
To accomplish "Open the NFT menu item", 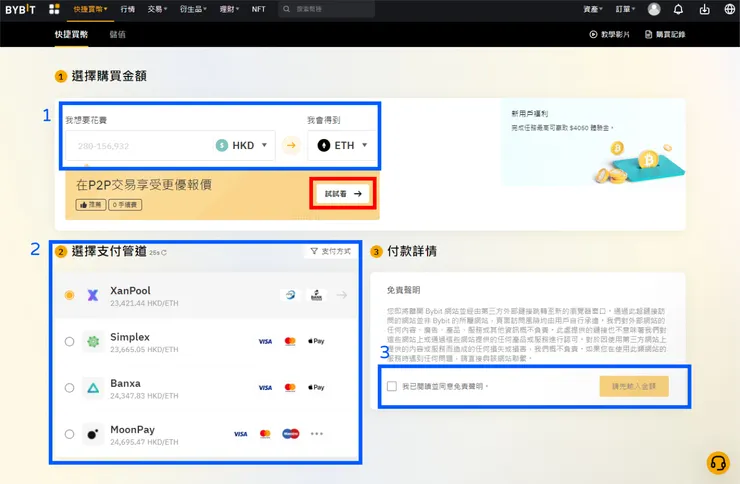I will point(259,9).
